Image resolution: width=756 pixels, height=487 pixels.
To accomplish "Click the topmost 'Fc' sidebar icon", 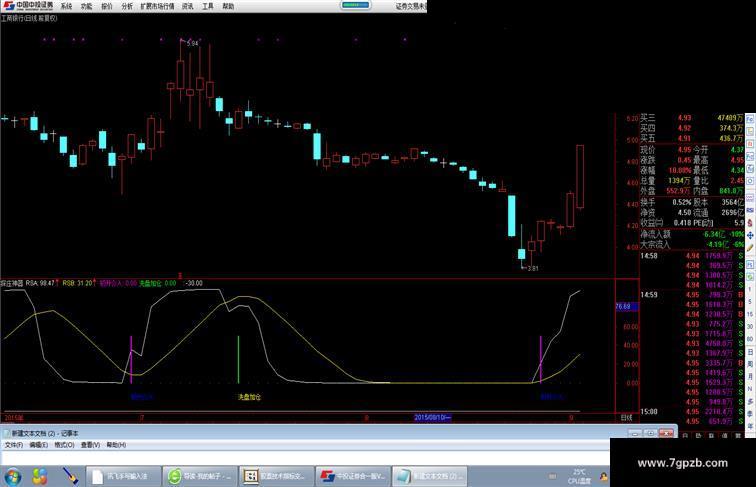I will pos(750,119).
